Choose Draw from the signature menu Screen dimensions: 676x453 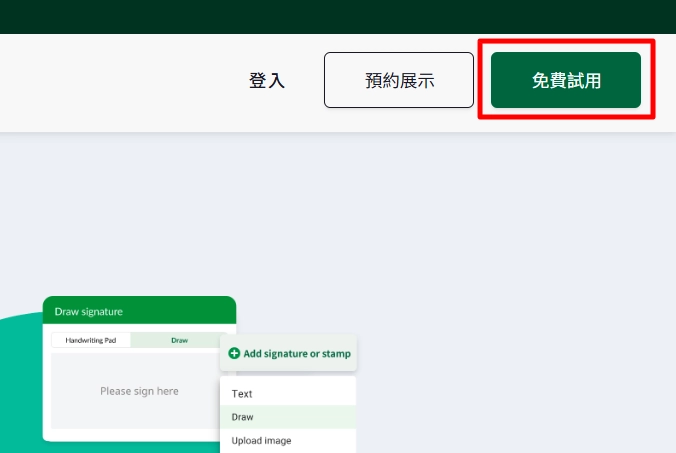coord(288,417)
